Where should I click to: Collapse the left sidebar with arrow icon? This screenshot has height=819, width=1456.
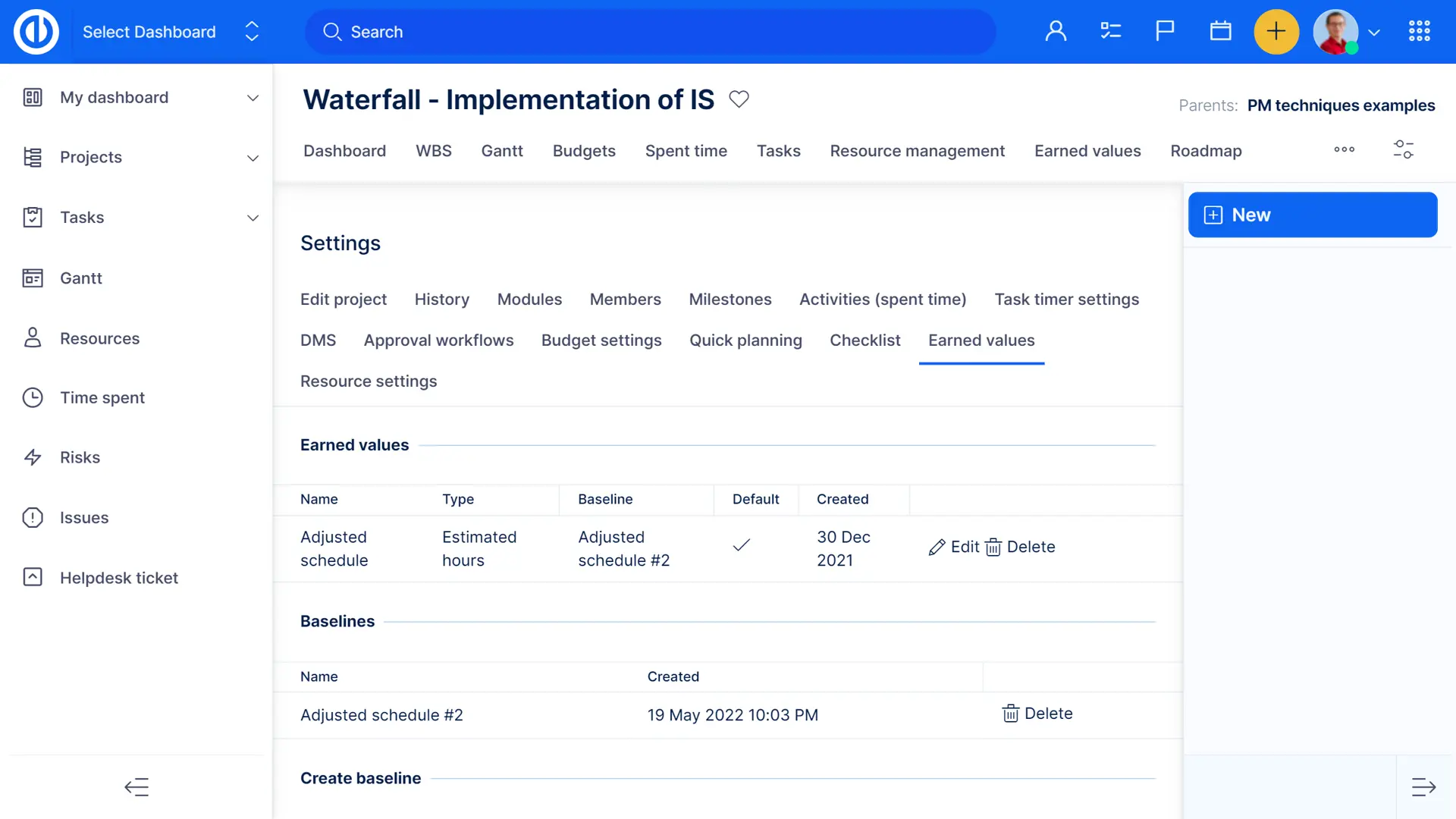(x=136, y=787)
